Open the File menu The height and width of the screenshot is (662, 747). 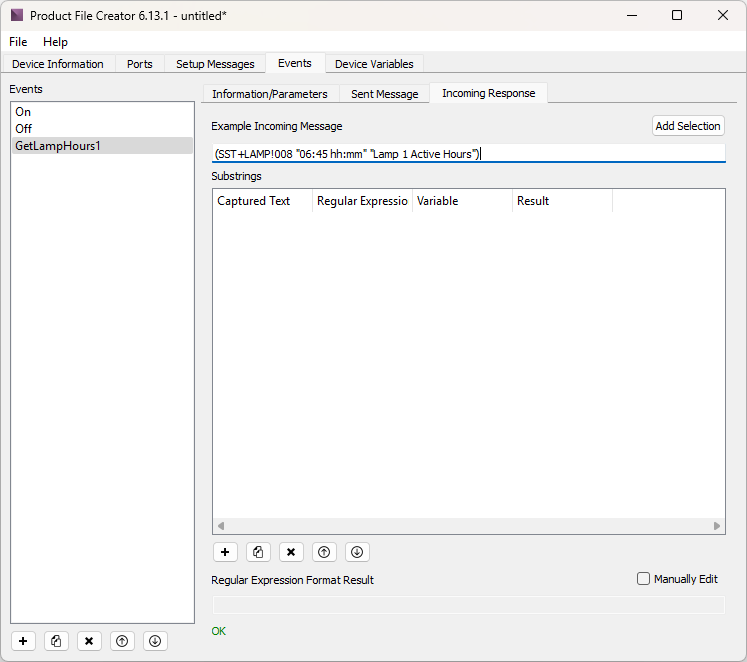click(x=18, y=42)
